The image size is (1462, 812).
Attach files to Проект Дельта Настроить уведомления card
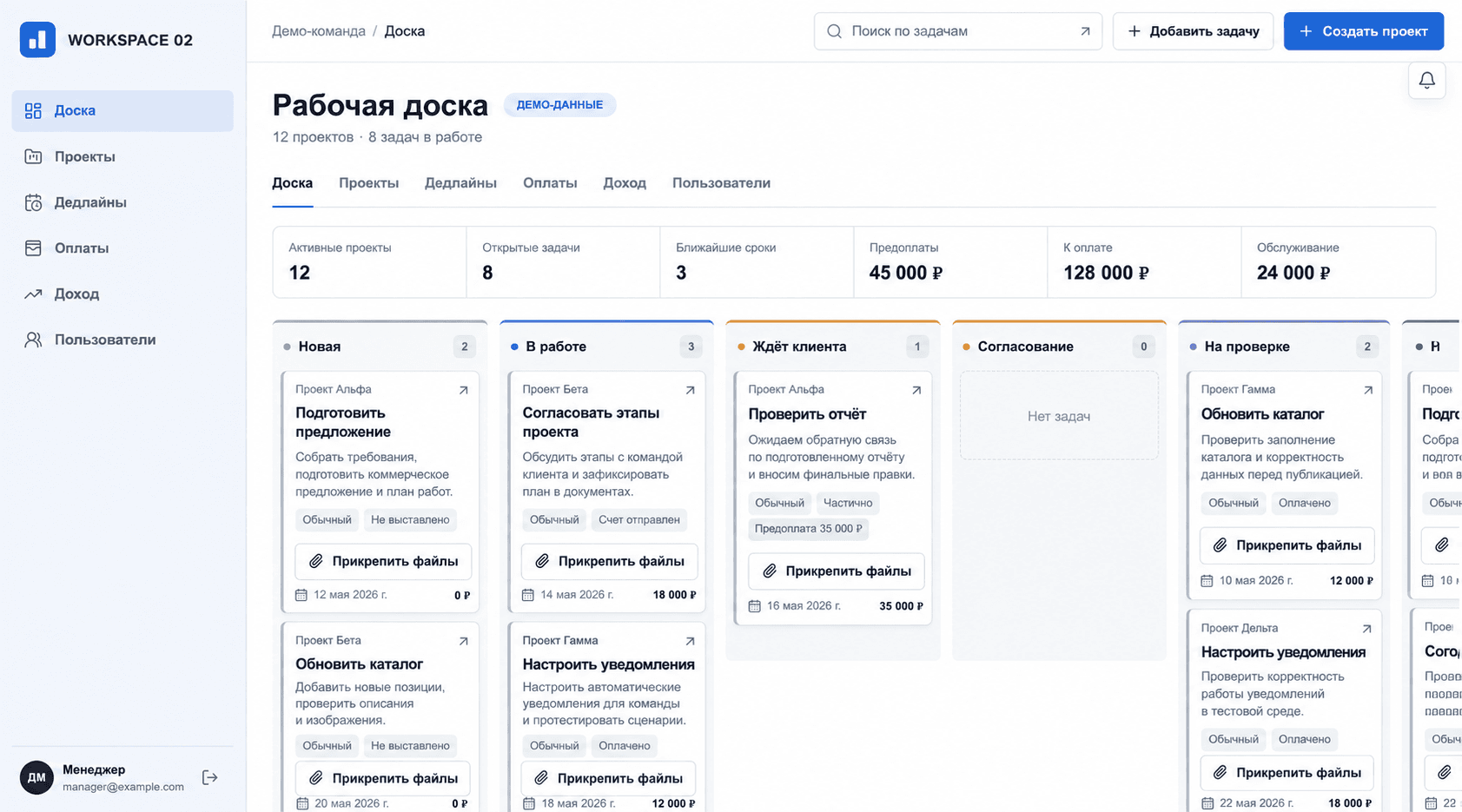[x=1287, y=773]
